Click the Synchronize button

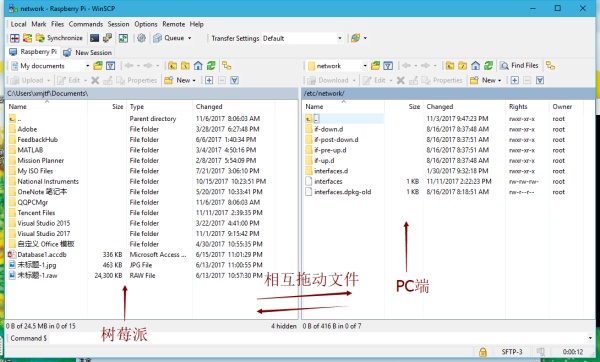(59, 38)
